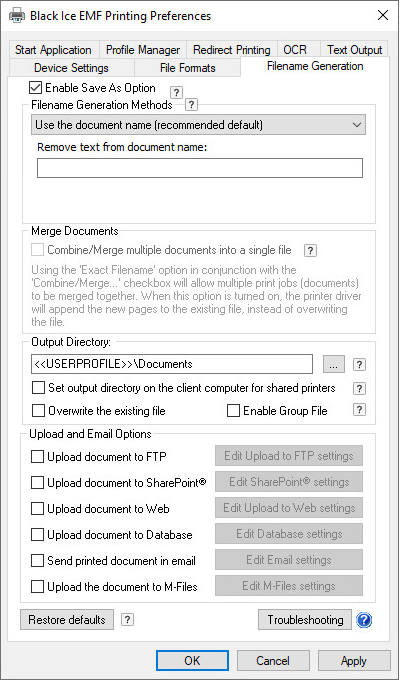
Task: Open help next to Output Directory browse button
Action: point(359,365)
